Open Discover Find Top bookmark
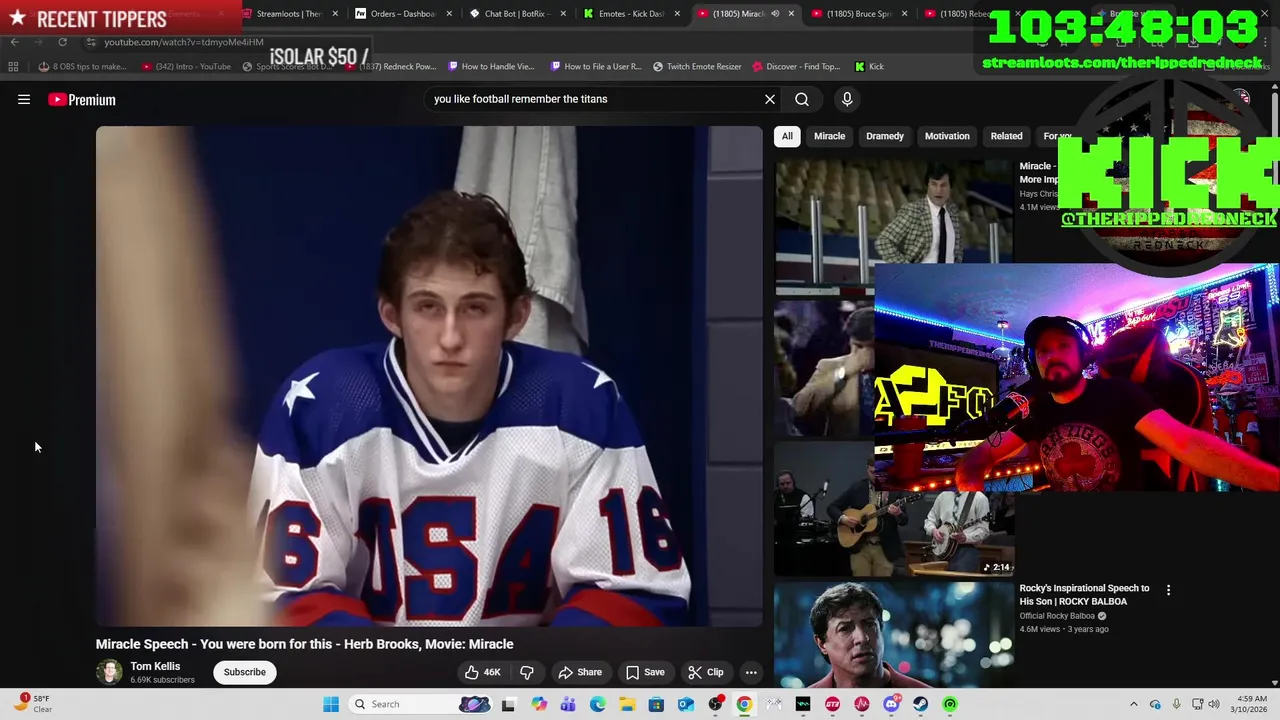The width and height of the screenshot is (1280, 720). click(796, 67)
